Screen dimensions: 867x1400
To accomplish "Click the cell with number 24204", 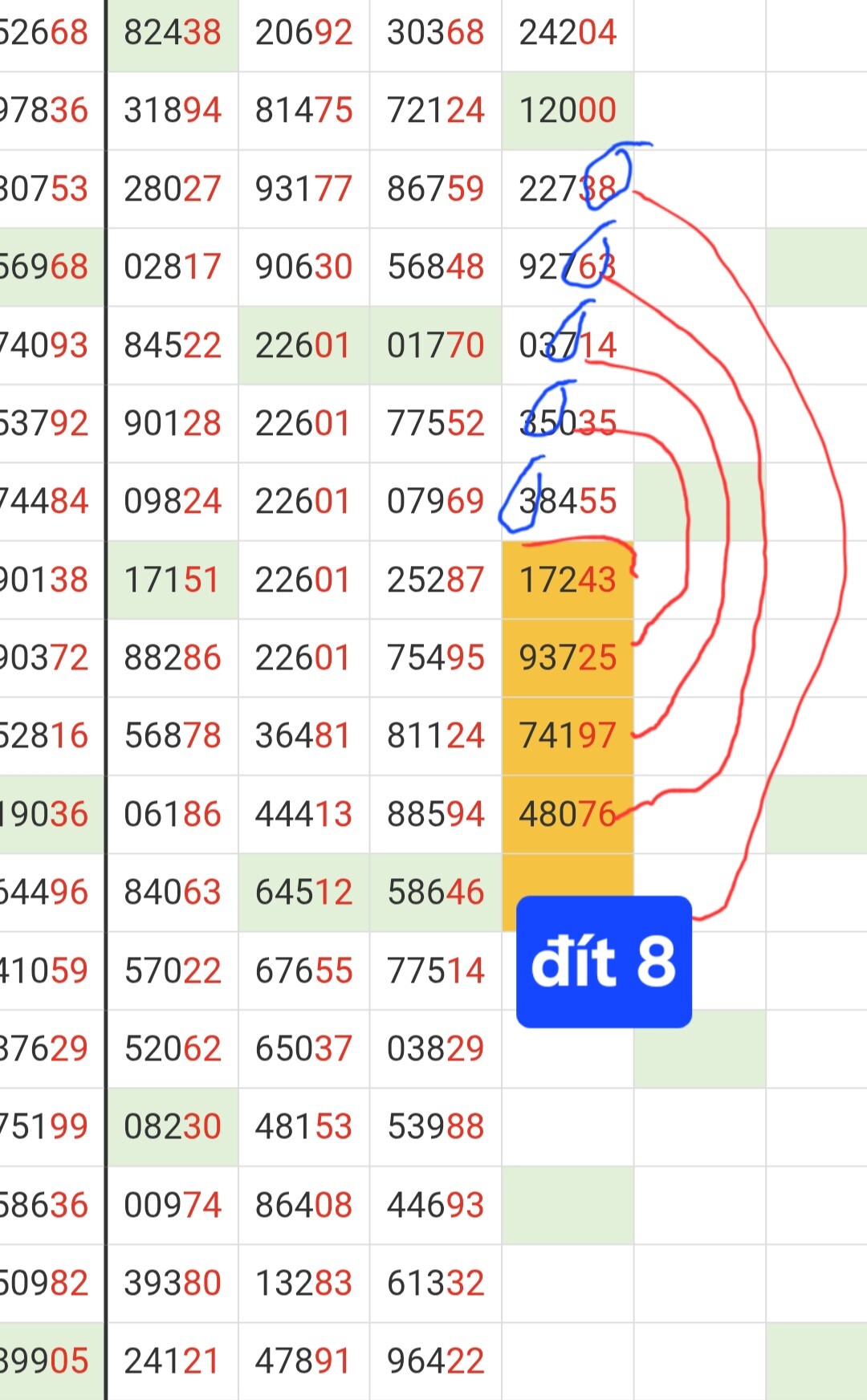I will tap(568, 32).
